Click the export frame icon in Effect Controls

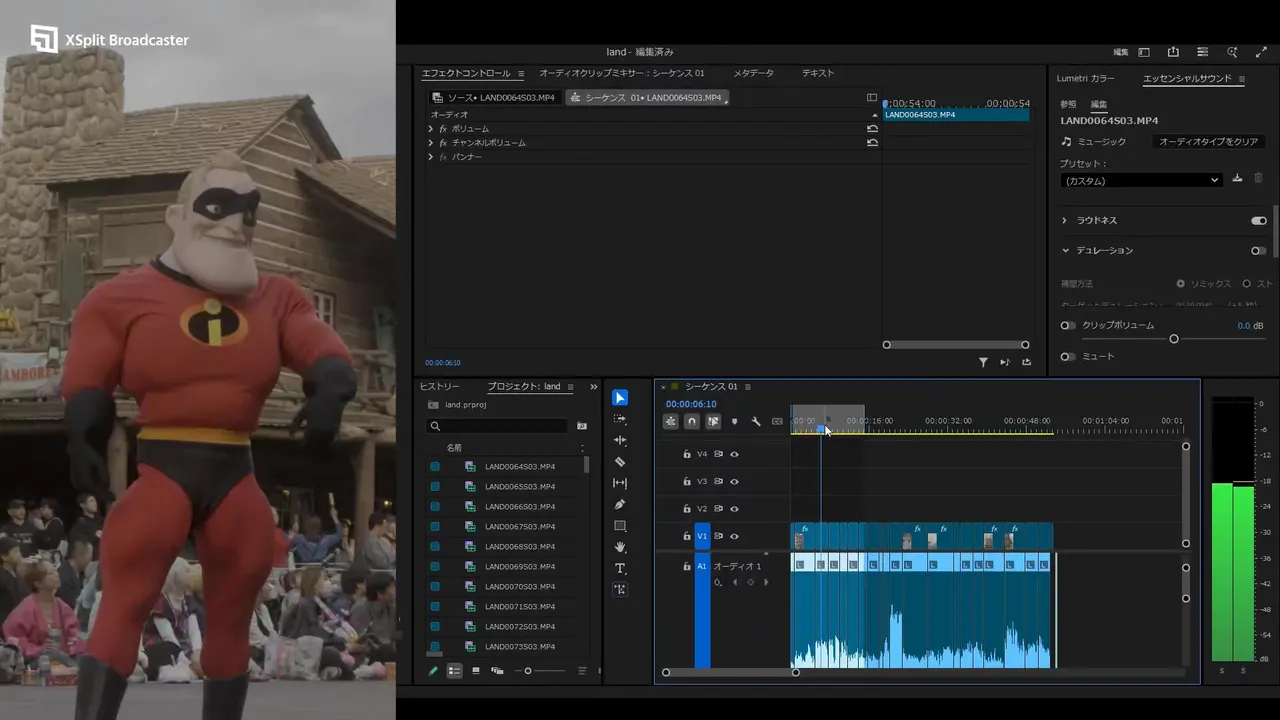click(x=1026, y=362)
